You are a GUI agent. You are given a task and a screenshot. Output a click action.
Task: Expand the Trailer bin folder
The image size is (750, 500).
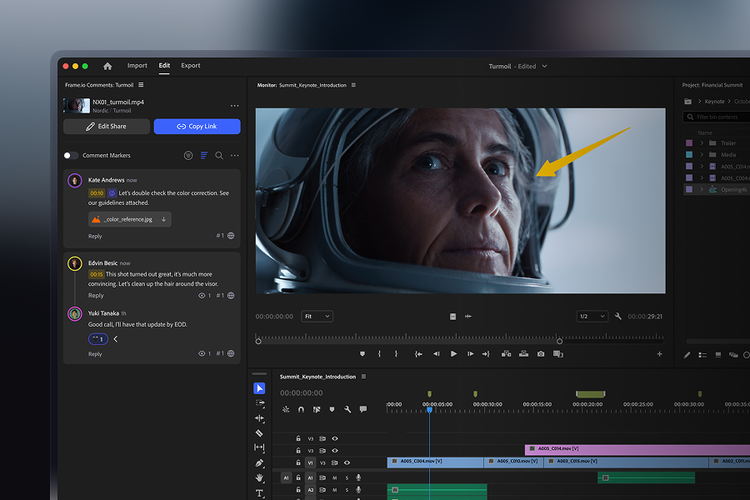pos(702,143)
